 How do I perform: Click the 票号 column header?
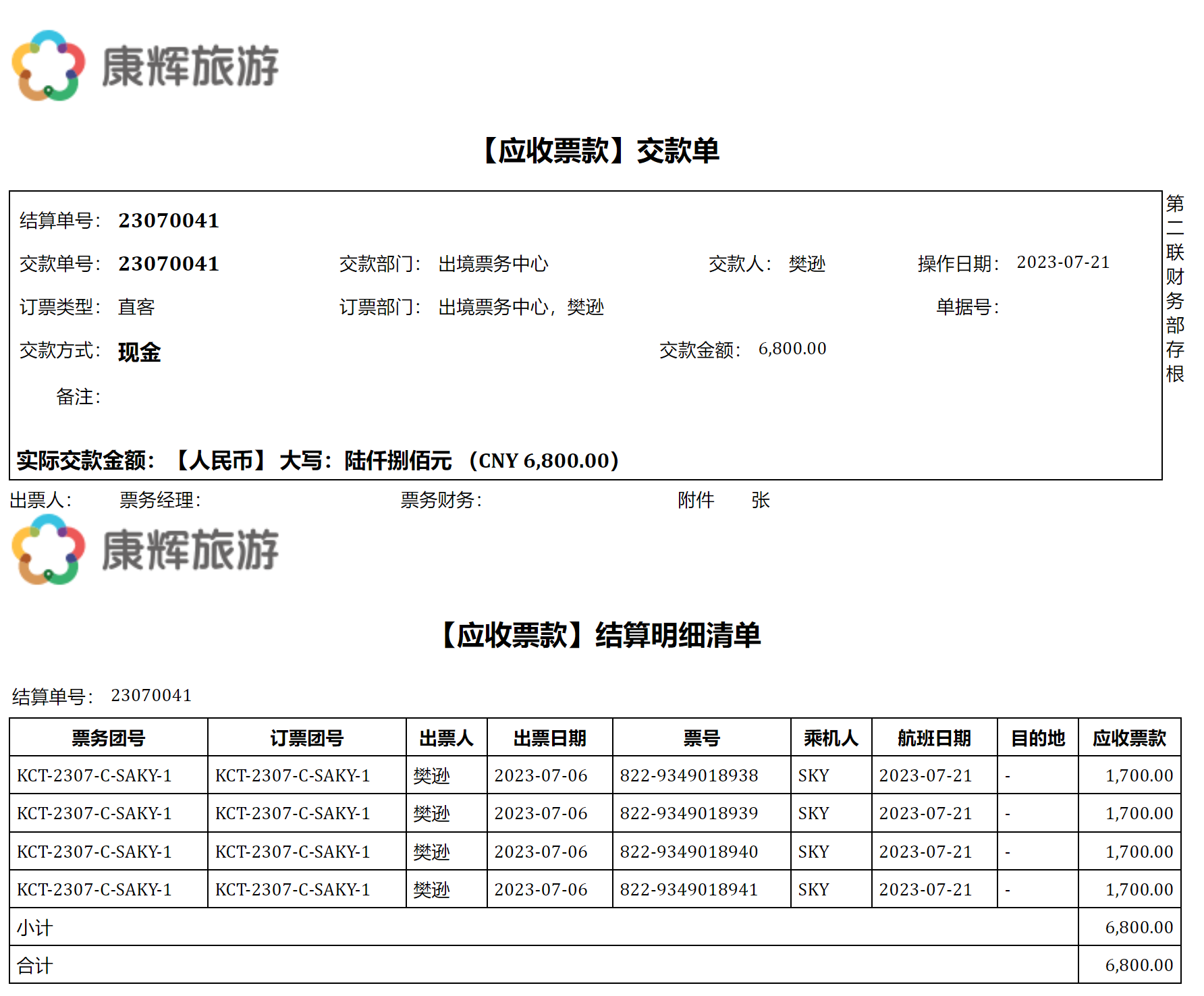[x=701, y=738]
